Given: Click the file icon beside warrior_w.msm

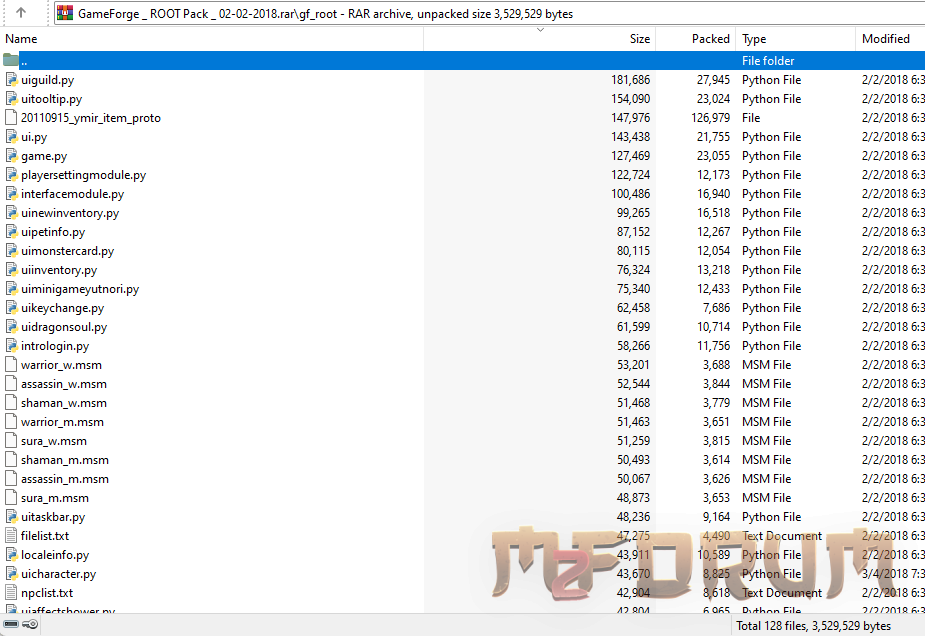Looking at the screenshot, I should point(11,365).
